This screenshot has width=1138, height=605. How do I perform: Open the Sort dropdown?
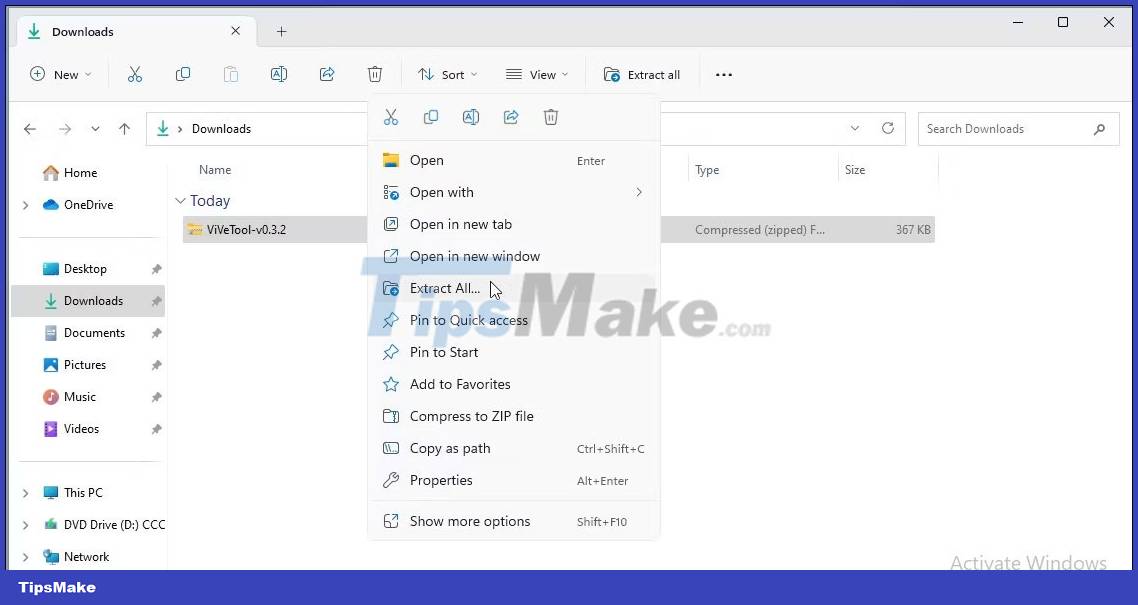click(x=447, y=74)
